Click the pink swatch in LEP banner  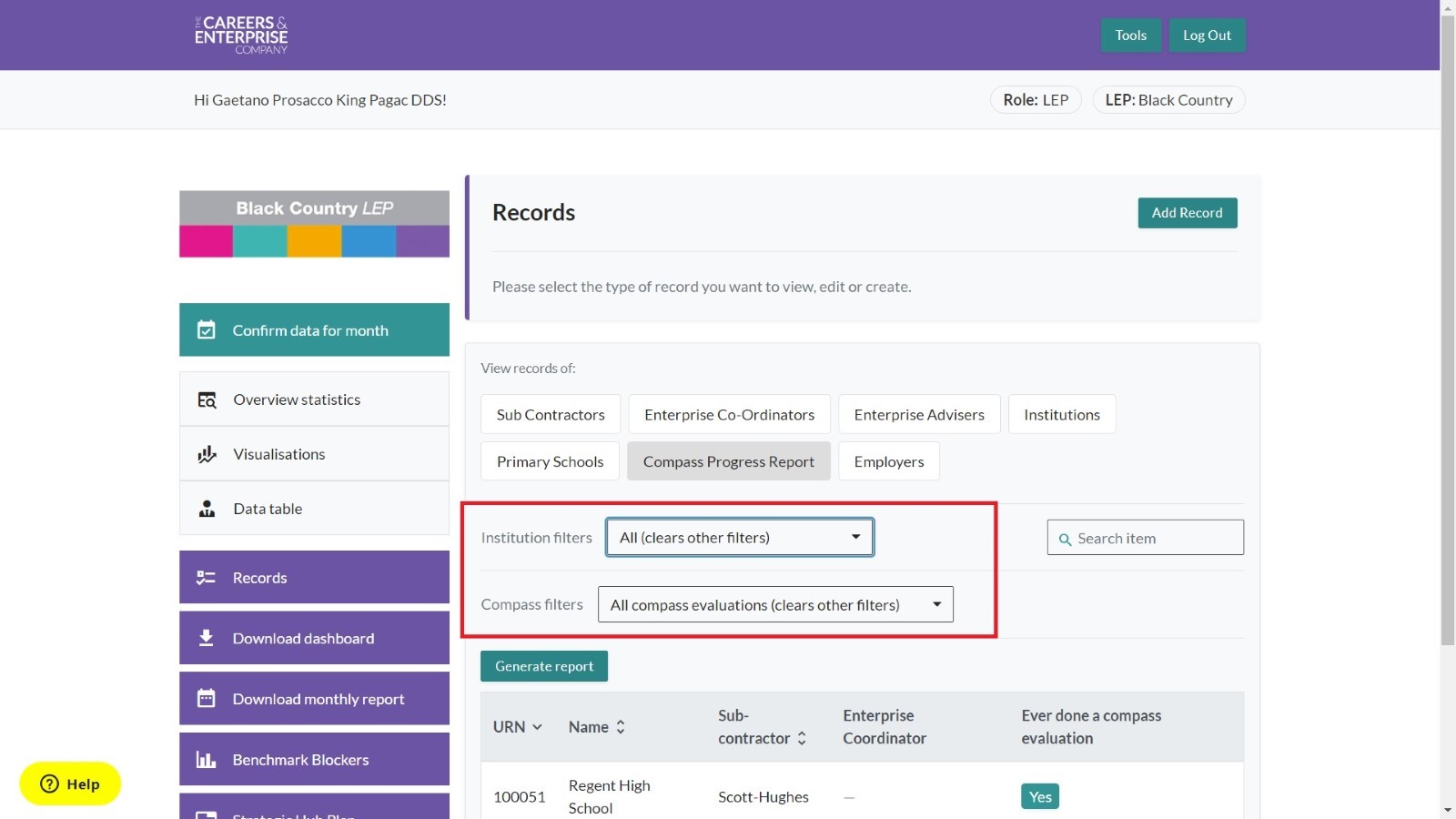206,242
